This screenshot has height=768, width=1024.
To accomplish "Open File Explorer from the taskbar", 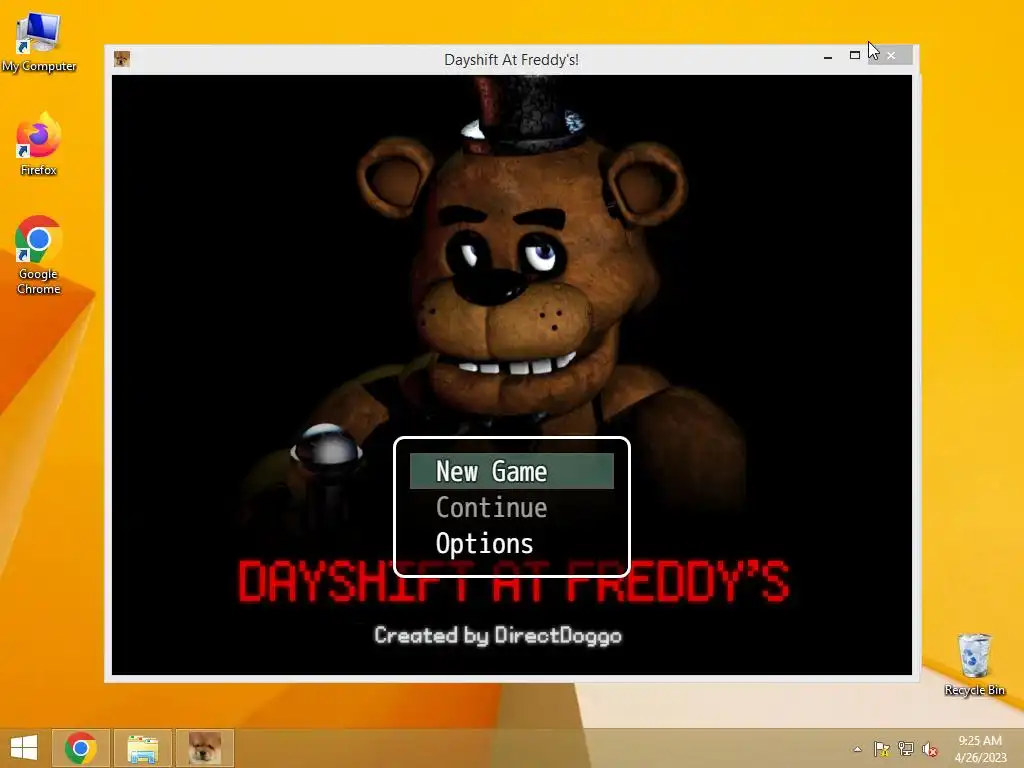I will click(x=142, y=748).
